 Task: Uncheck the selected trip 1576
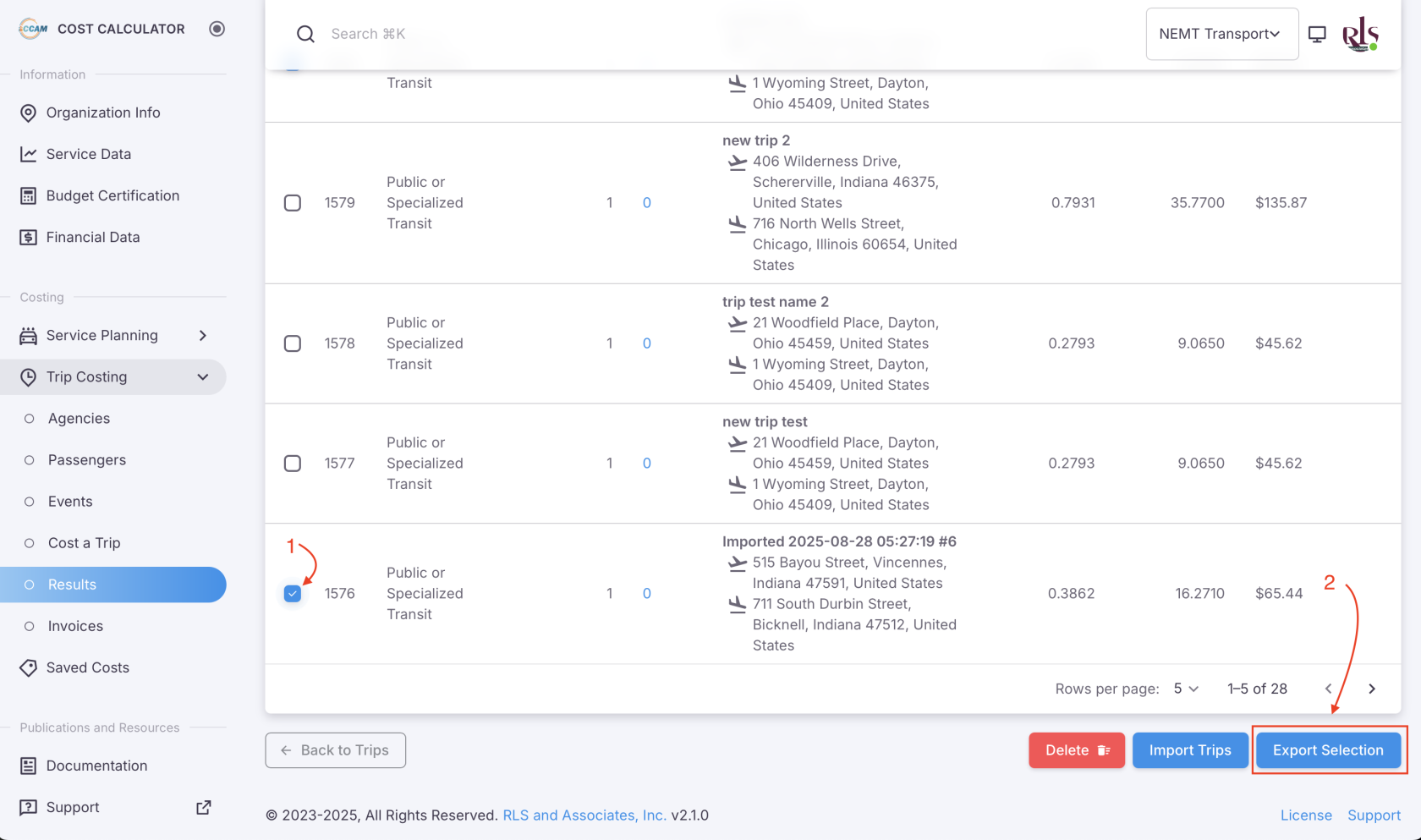[293, 593]
